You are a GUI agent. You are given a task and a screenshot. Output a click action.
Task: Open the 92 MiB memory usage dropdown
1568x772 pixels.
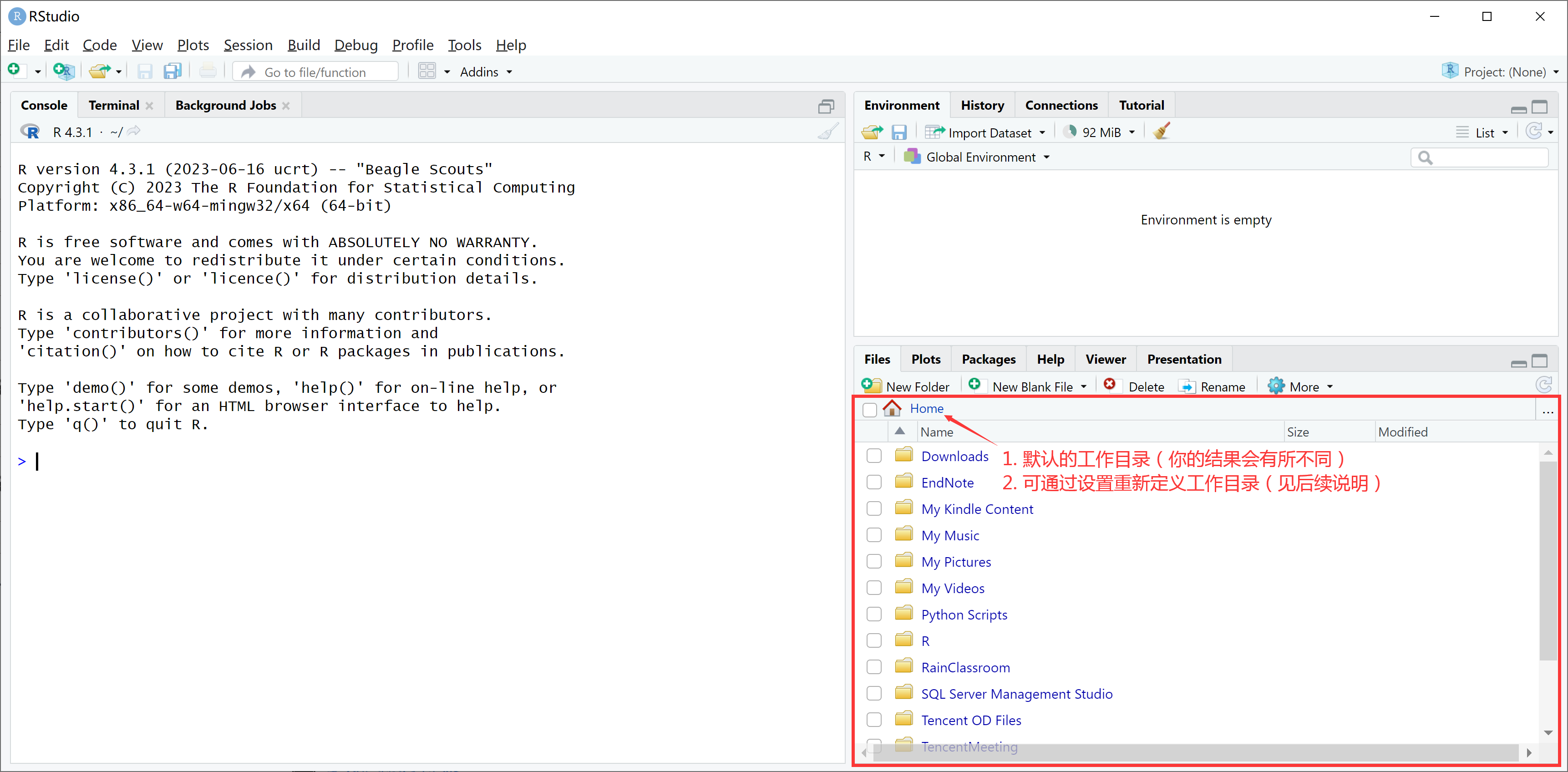coord(1099,132)
